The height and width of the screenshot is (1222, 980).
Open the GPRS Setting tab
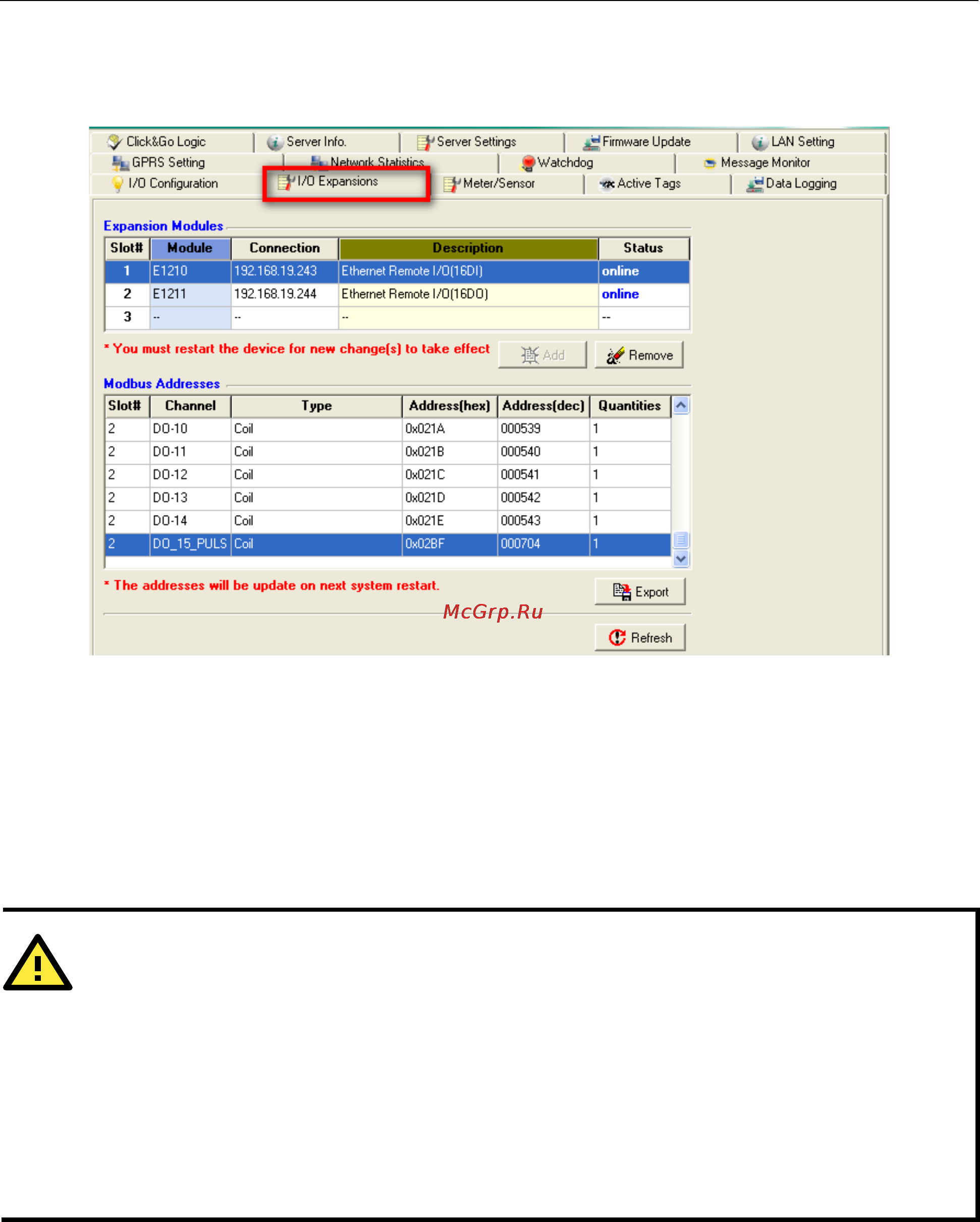(x=187, y=162)
